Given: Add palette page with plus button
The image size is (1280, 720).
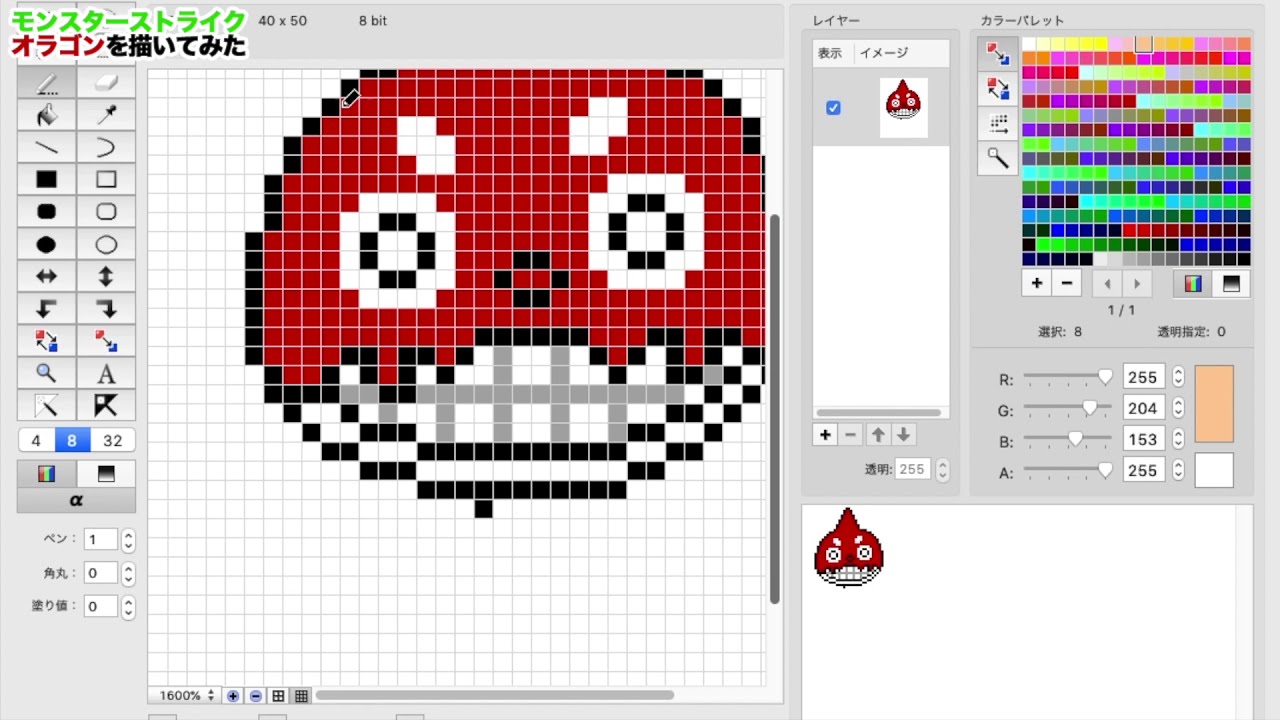Looking at the screenshot, I should click(x=1037, y=284).
